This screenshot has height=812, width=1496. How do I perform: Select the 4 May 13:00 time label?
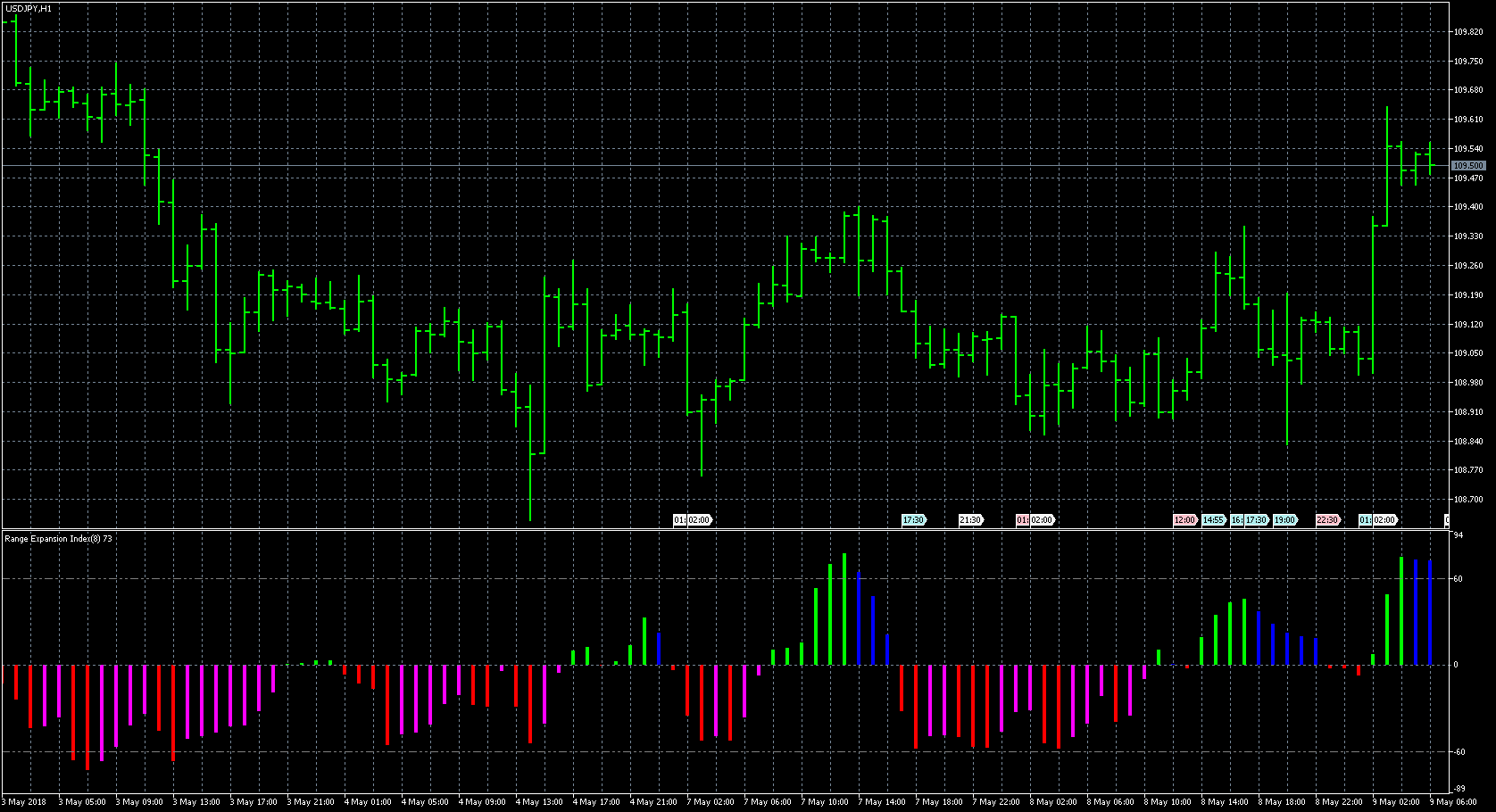coord(541,802)
